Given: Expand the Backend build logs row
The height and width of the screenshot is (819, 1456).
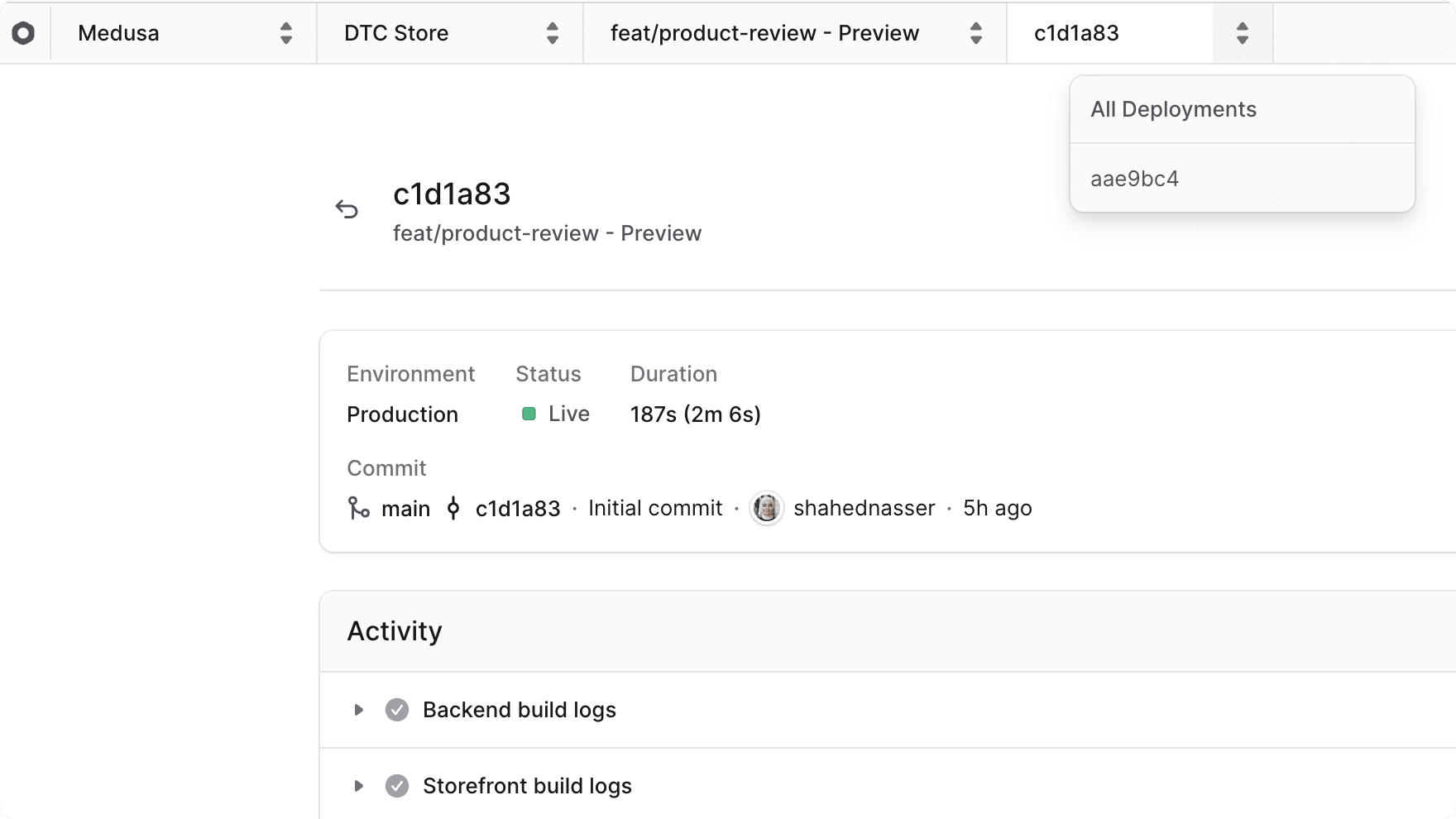Looking at the screenshot, I should (x=358, y=710).
